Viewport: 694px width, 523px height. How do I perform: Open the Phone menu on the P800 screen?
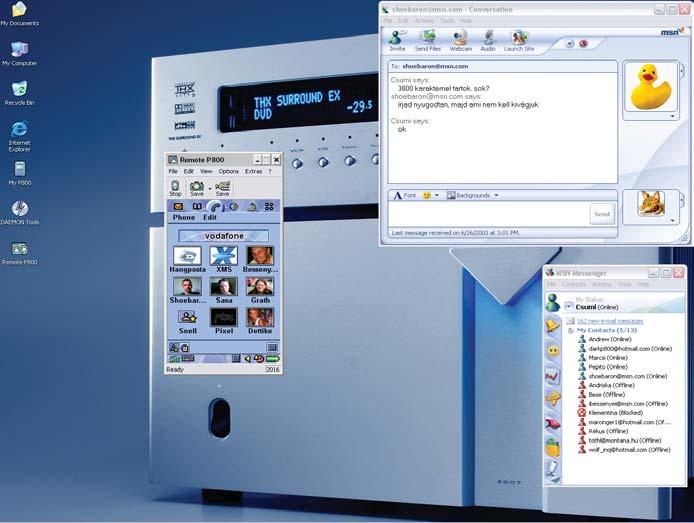(x=184, y=217)
